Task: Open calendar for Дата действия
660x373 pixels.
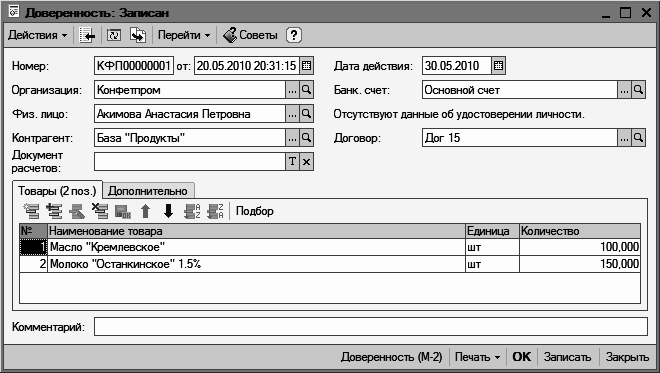Action: pyautogui.click(x=498, y=66)
